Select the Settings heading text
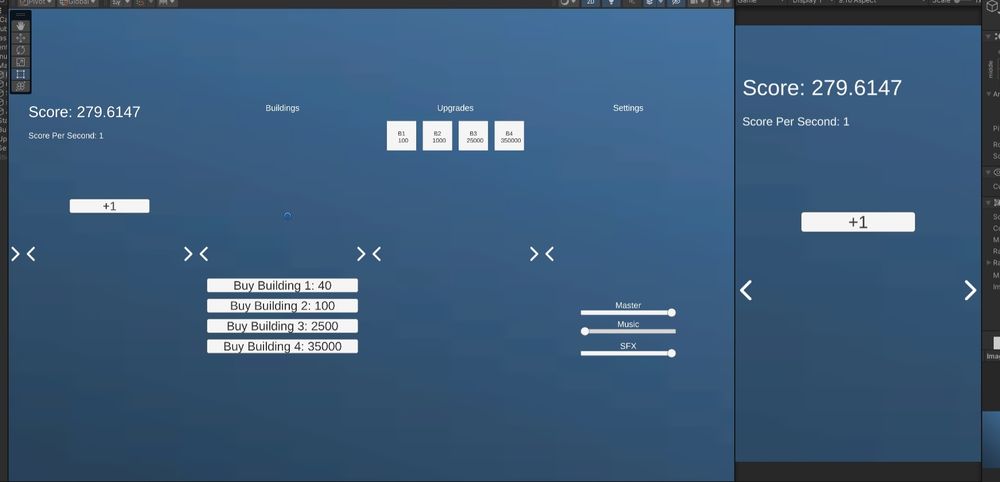The image size is (1000, 482). [628, 108]
